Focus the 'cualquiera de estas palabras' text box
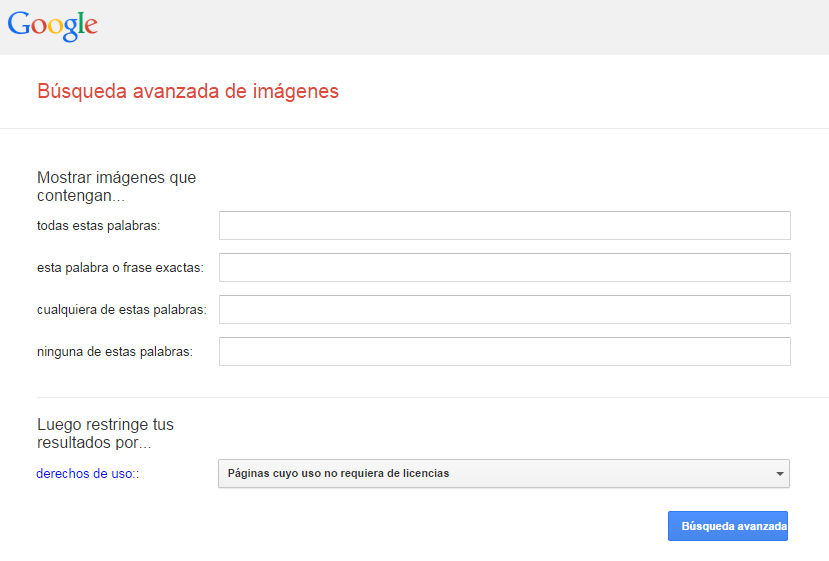This screenshot has width=829, height=561. (505, 309)
